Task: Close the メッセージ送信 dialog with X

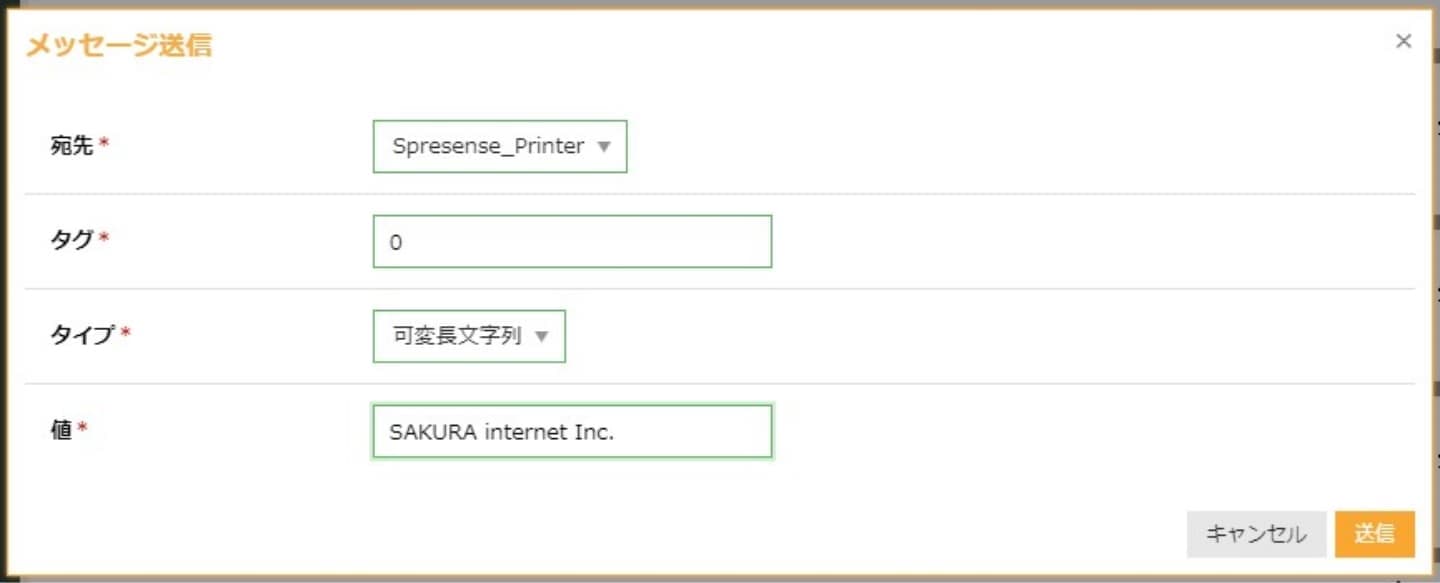Action: click(x=1403, y=41)
